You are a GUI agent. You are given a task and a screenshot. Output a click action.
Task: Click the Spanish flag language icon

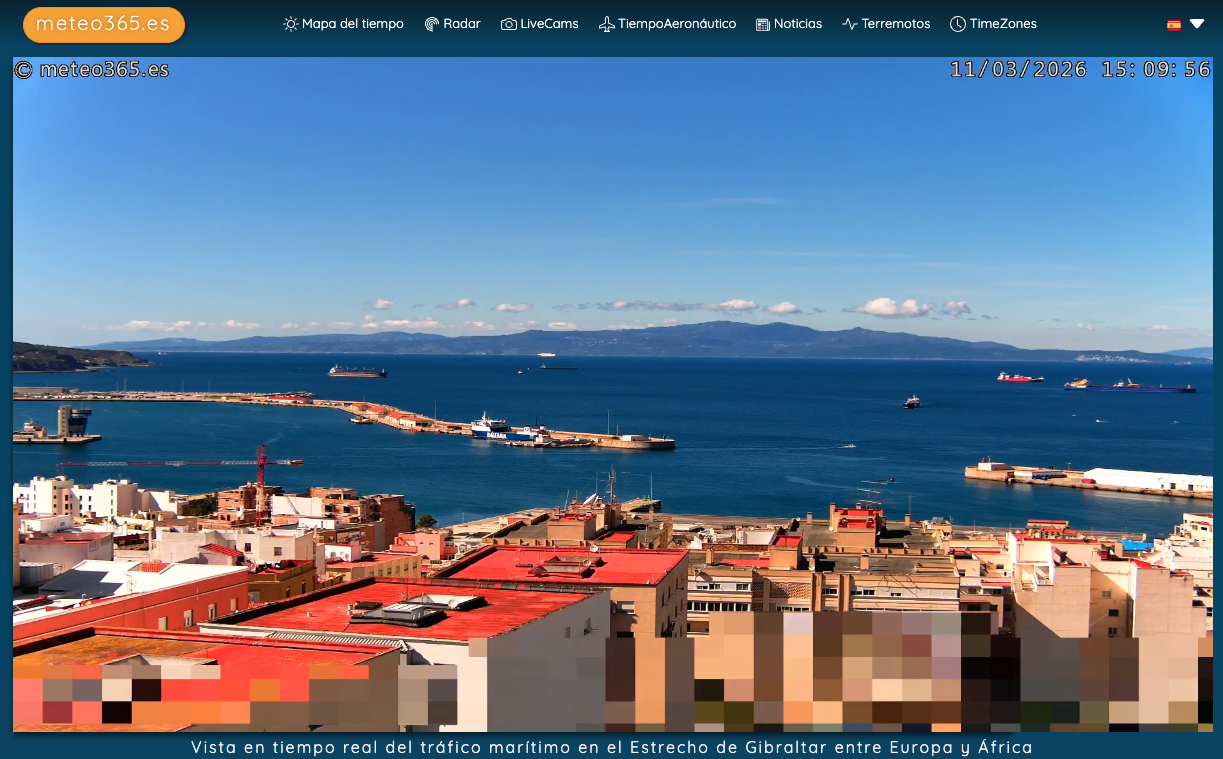pos(1174,25)
